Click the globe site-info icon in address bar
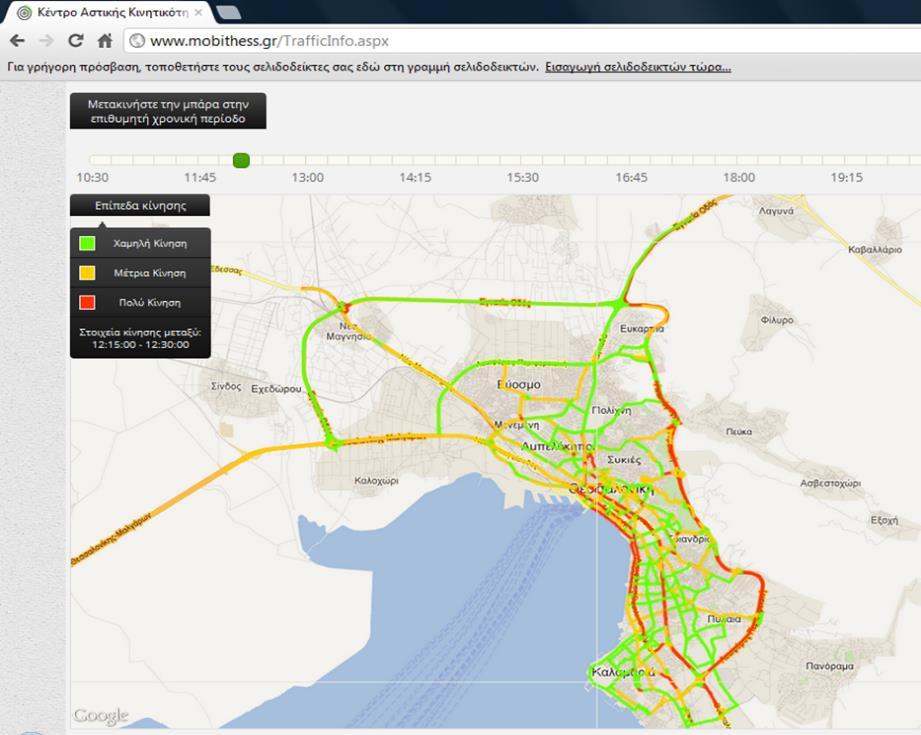The image size is (921, 735). tap(137, 41)
